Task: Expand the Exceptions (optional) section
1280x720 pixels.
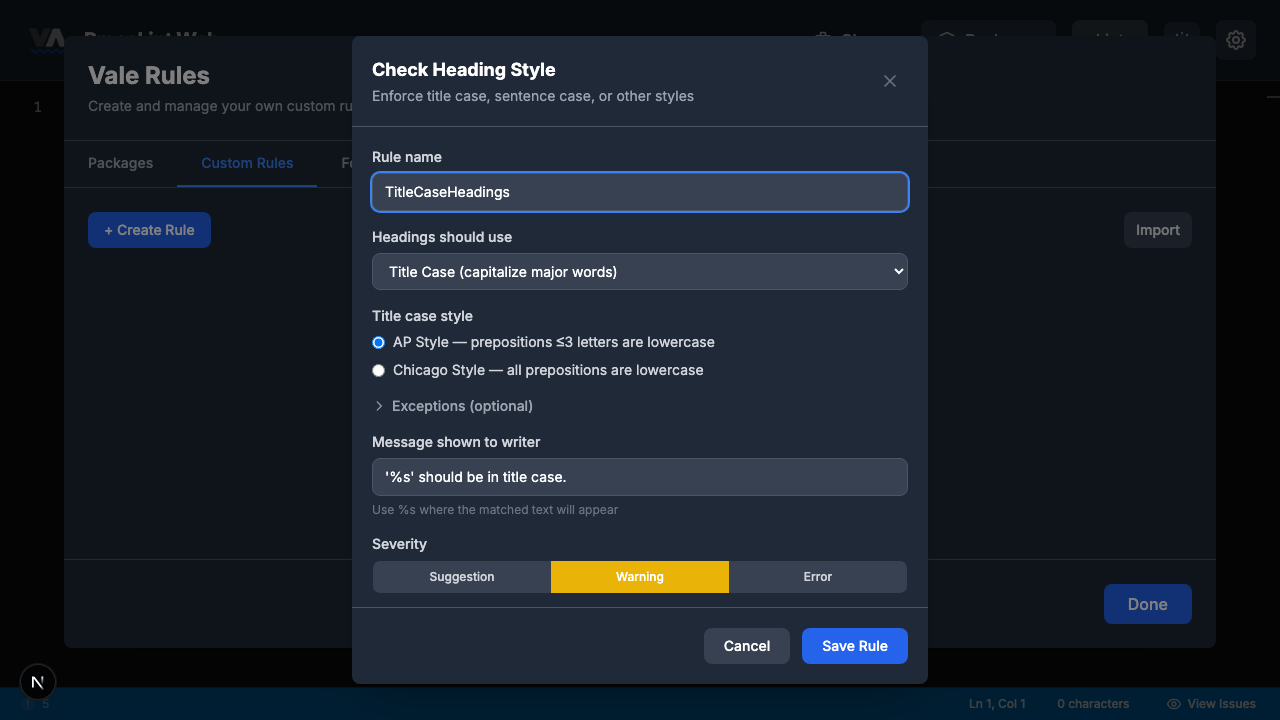Action: click(452, 406)
